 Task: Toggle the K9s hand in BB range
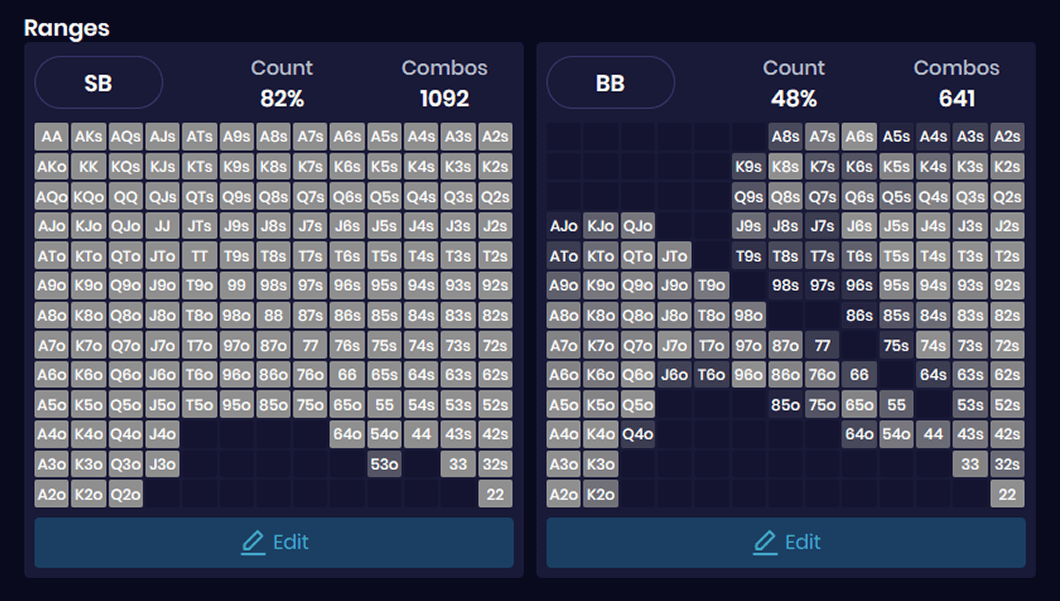pyautogui.click(x=748, y=167)
